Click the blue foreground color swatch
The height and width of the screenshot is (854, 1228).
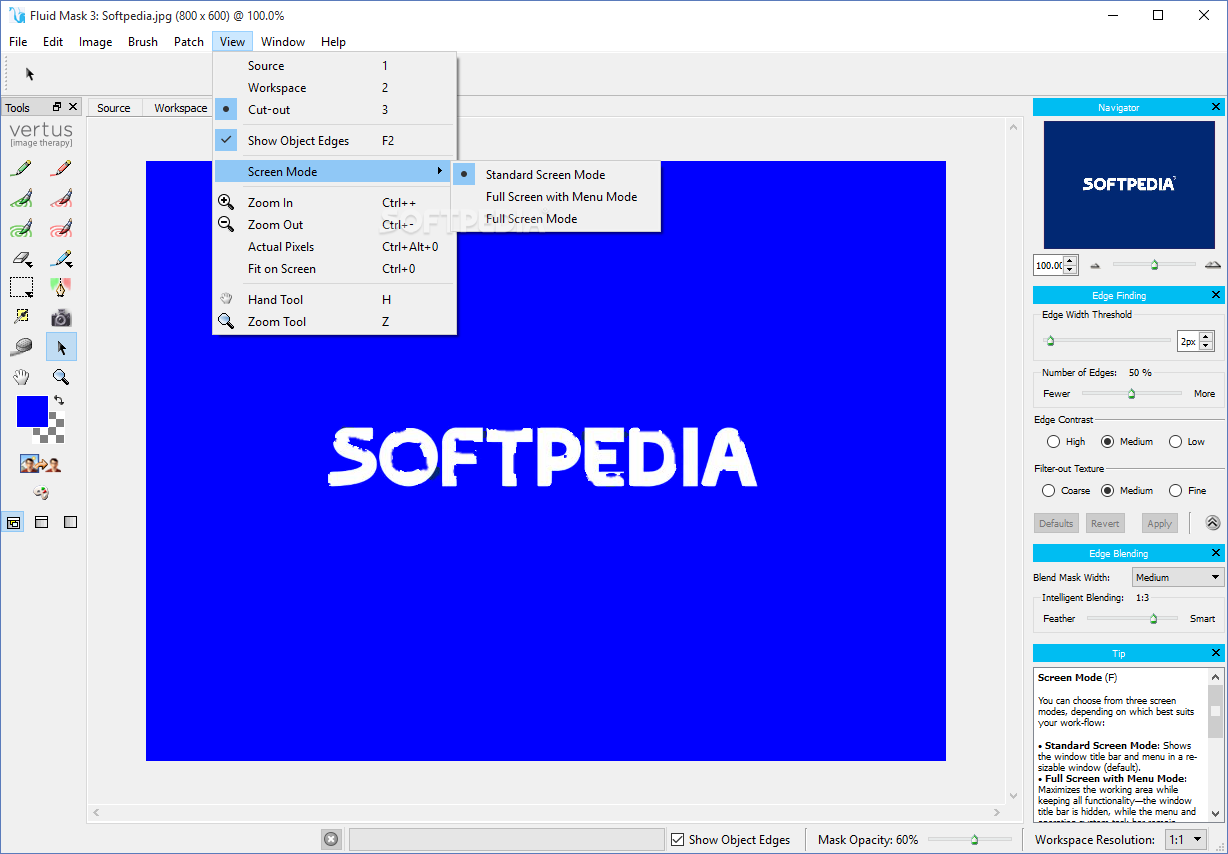32,411
